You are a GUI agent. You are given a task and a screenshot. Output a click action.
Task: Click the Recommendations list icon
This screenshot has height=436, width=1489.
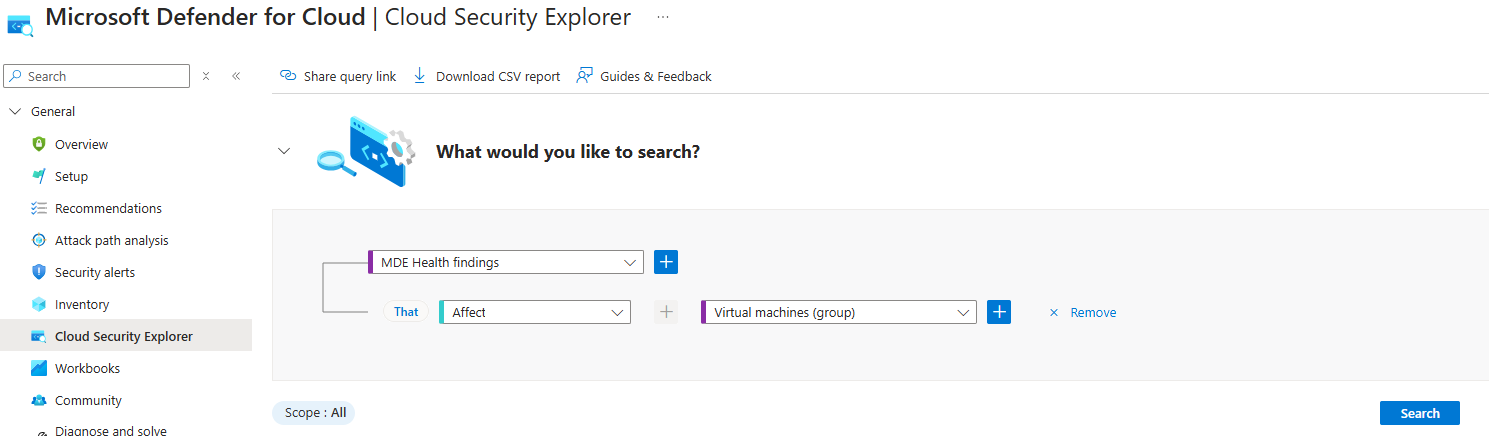coord(39,208)
